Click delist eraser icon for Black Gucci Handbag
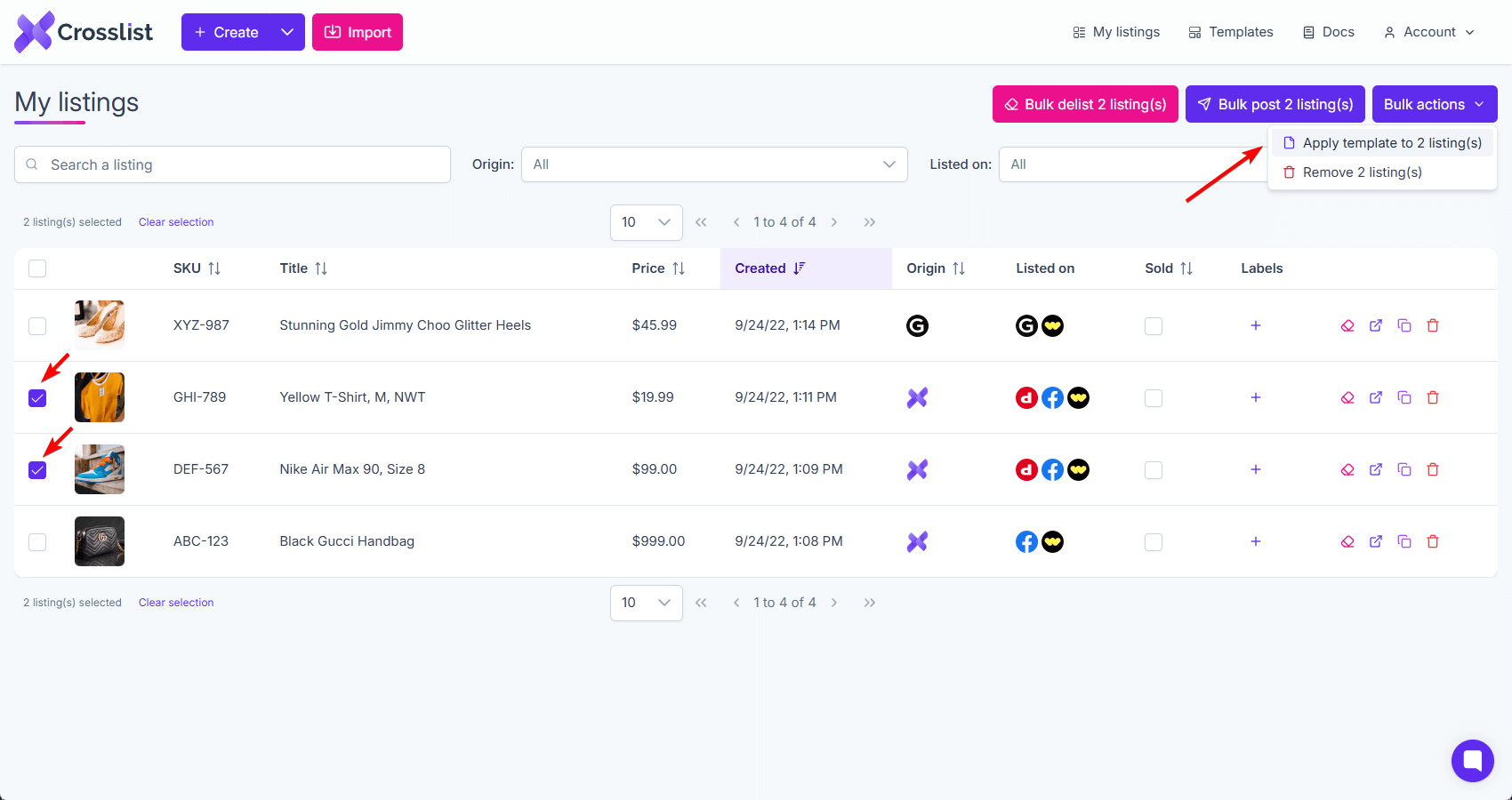This screenshot has width=1512, height=800. pyautogui.click(x=1347, y=541)
